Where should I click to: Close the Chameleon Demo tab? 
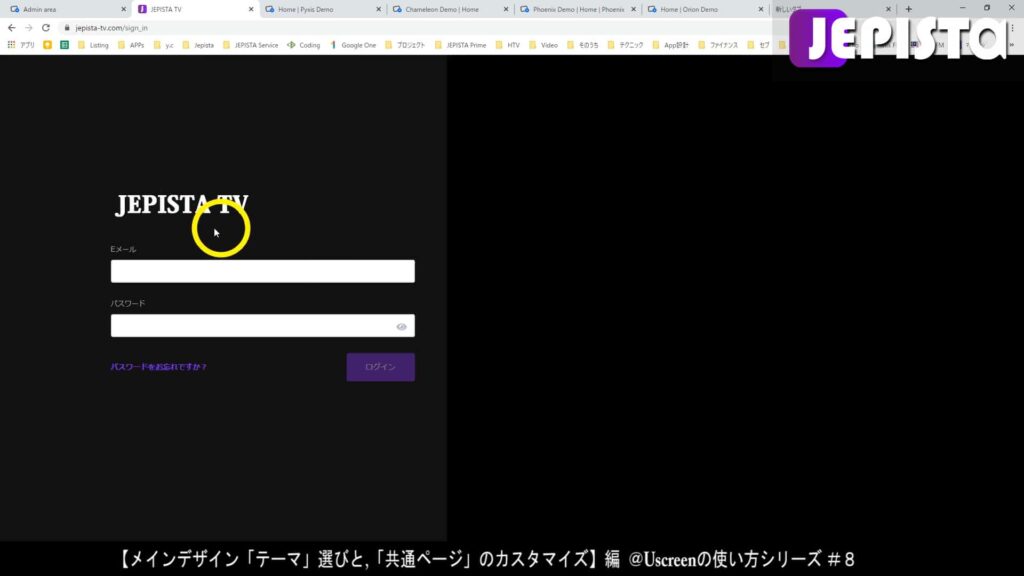pyautogui.click(x=505, y=9)
